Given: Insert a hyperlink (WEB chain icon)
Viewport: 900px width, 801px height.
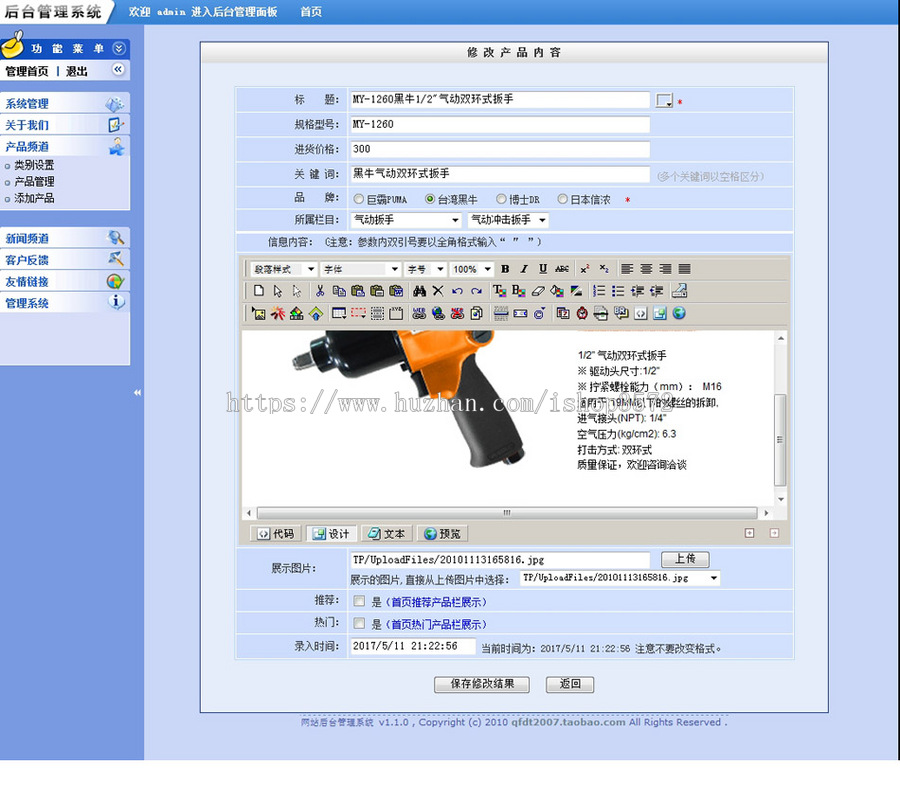Looking at the screenshot, I should (419, 313).
